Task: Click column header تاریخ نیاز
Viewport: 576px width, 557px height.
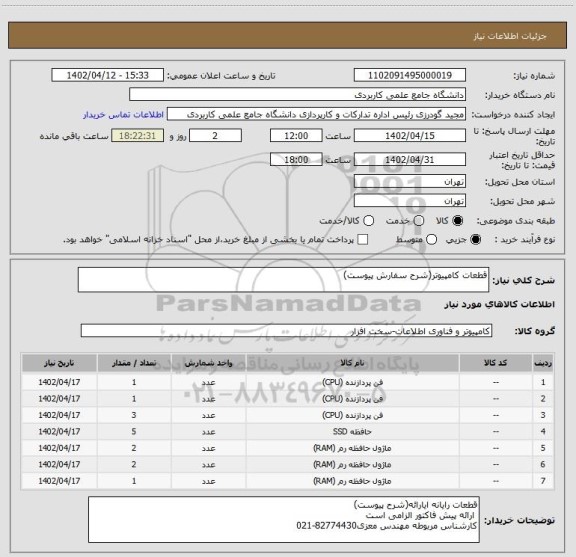Action: 59,363
